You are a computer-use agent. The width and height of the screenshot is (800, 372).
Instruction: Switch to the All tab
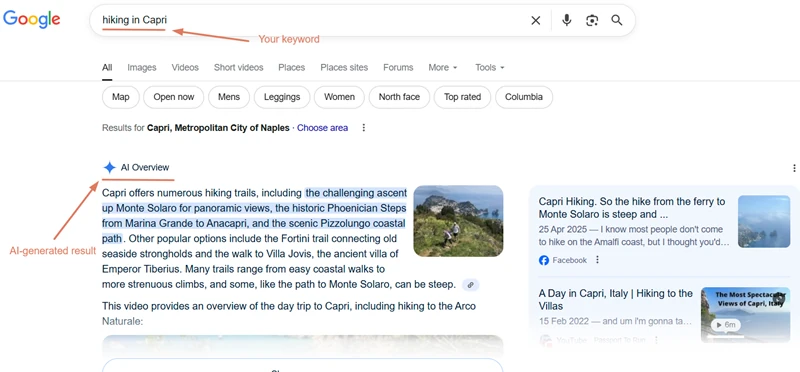107,67
